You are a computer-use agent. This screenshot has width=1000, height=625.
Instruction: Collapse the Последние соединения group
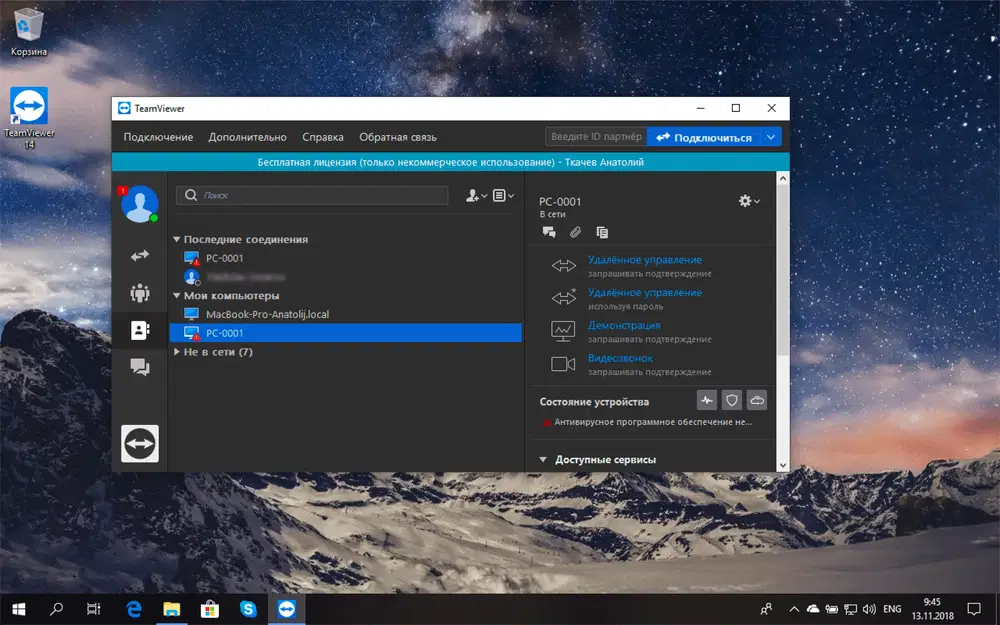(177, 239)
